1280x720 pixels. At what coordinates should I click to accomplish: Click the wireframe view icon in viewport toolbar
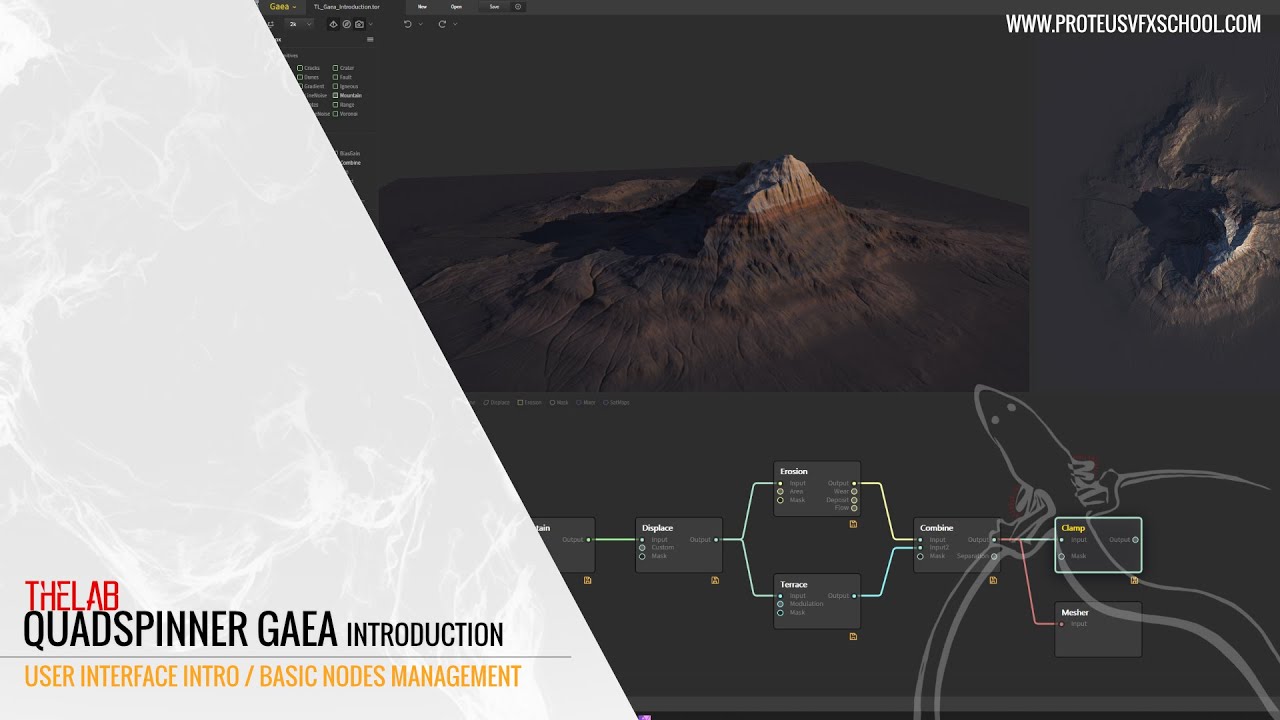click(x=333, y=24)
